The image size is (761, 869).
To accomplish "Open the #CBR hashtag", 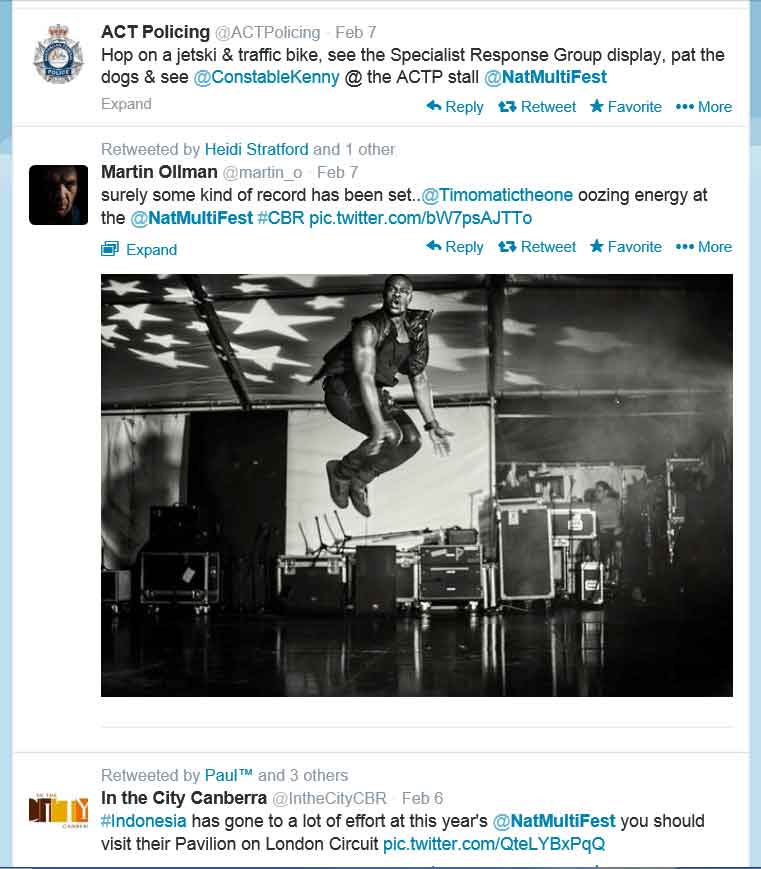I will tap(280, 218).
